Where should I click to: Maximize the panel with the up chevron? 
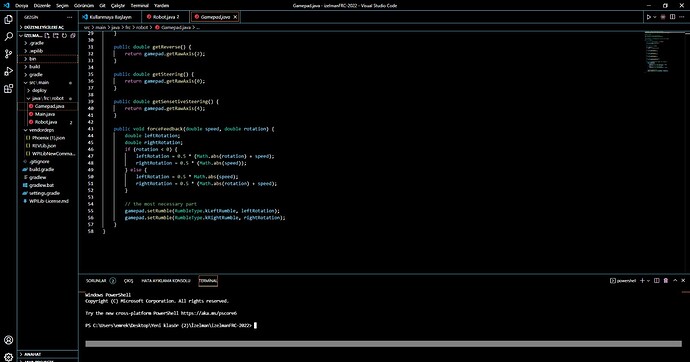[x=675, y=281]
